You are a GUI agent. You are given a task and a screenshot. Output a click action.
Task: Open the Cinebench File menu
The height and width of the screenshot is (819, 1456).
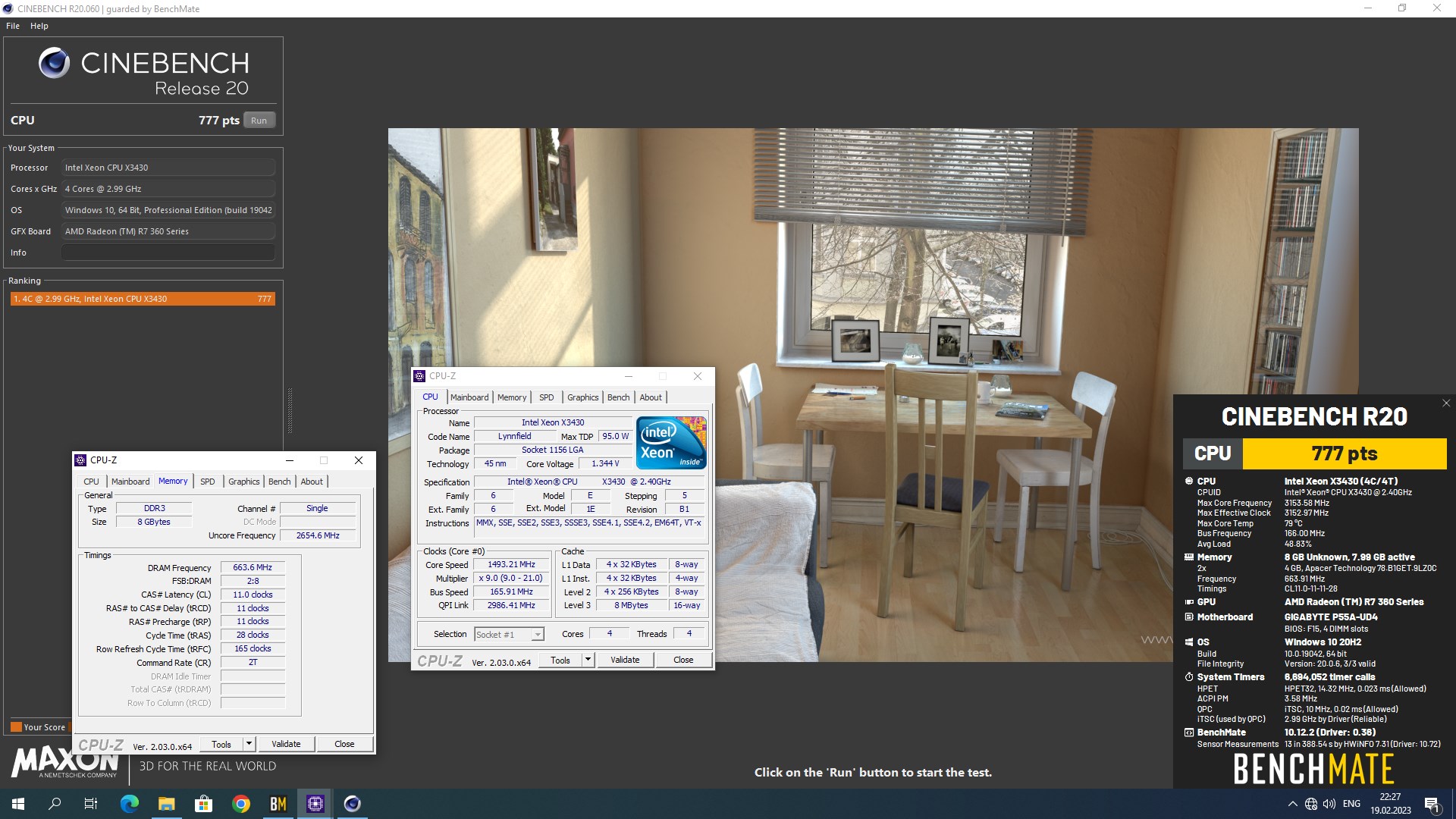(x=13, y=26)
